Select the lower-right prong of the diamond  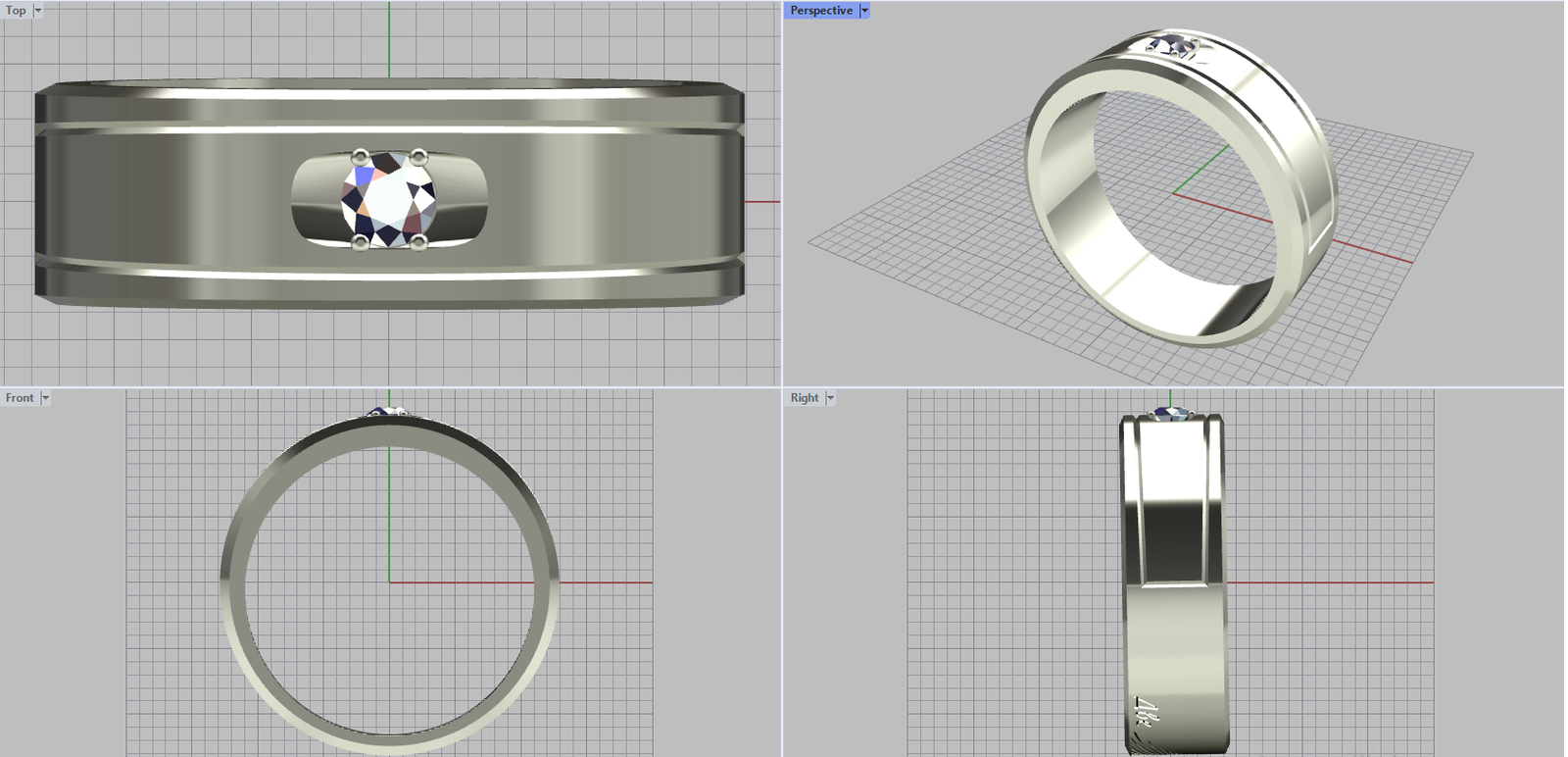tap(418, 242)
